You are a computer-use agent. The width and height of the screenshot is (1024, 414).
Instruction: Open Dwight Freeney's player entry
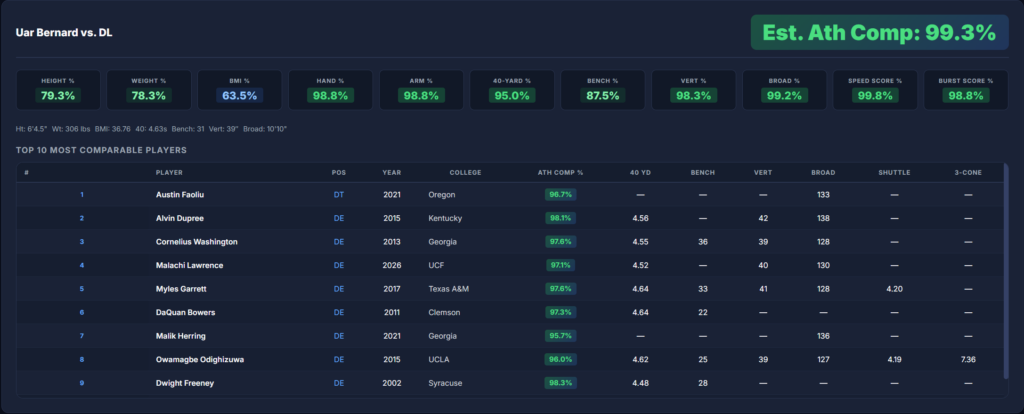point(176,383)
